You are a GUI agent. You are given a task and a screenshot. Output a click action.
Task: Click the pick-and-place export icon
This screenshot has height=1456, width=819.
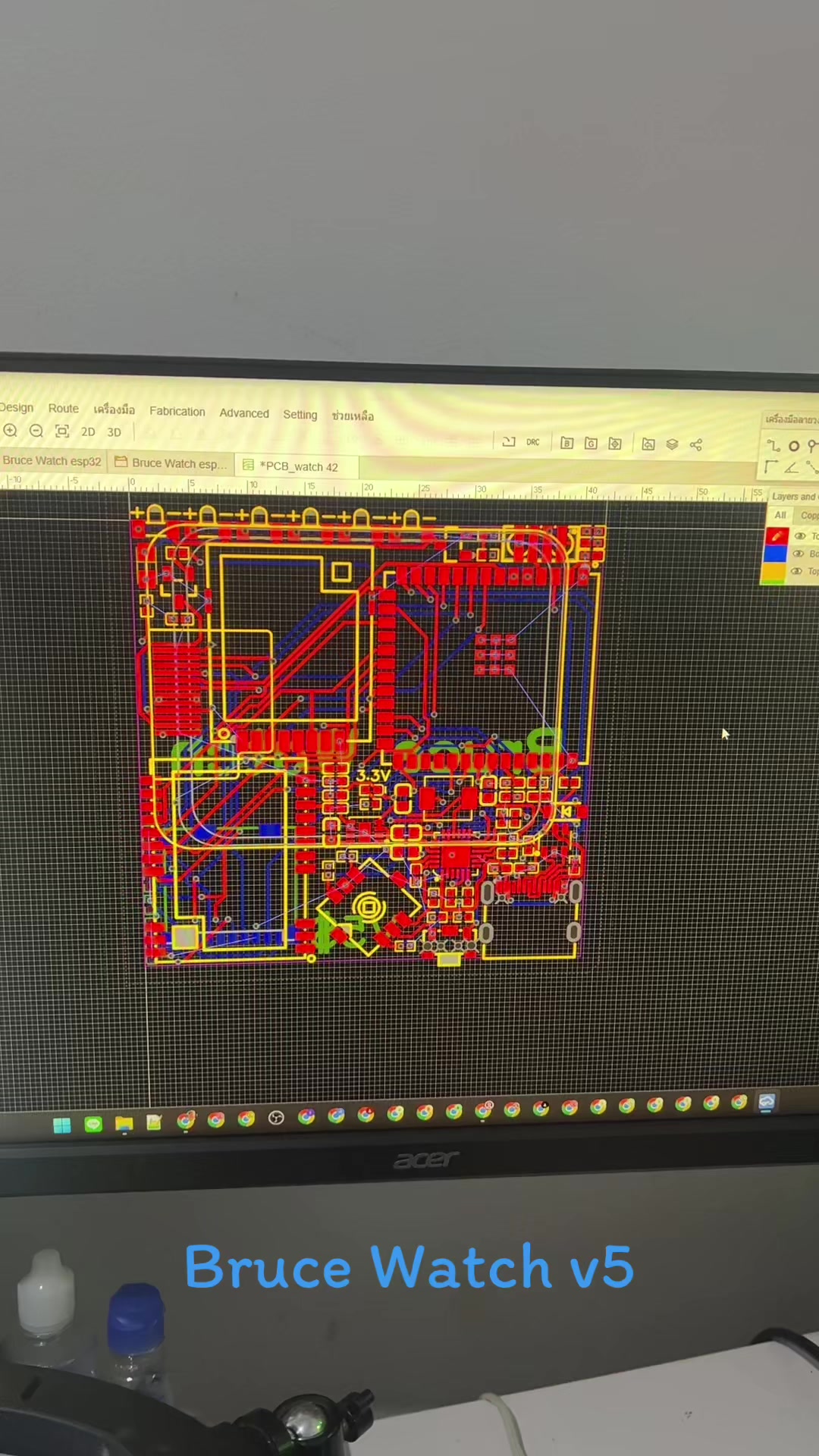coord(615,443)
